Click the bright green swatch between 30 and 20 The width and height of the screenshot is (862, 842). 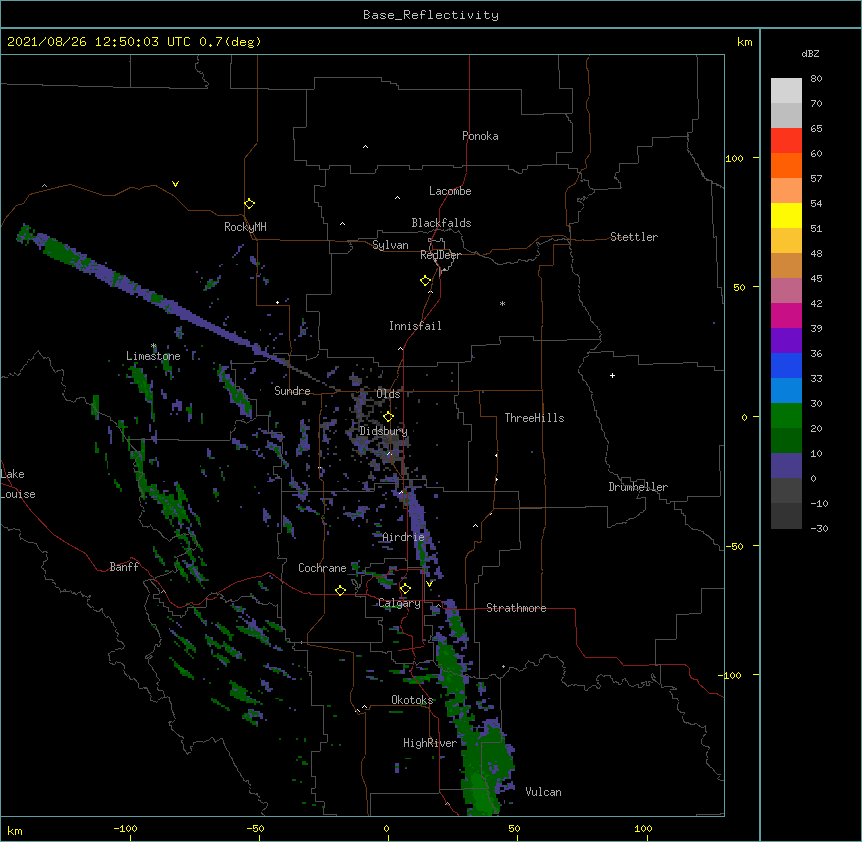click(786, 416)
